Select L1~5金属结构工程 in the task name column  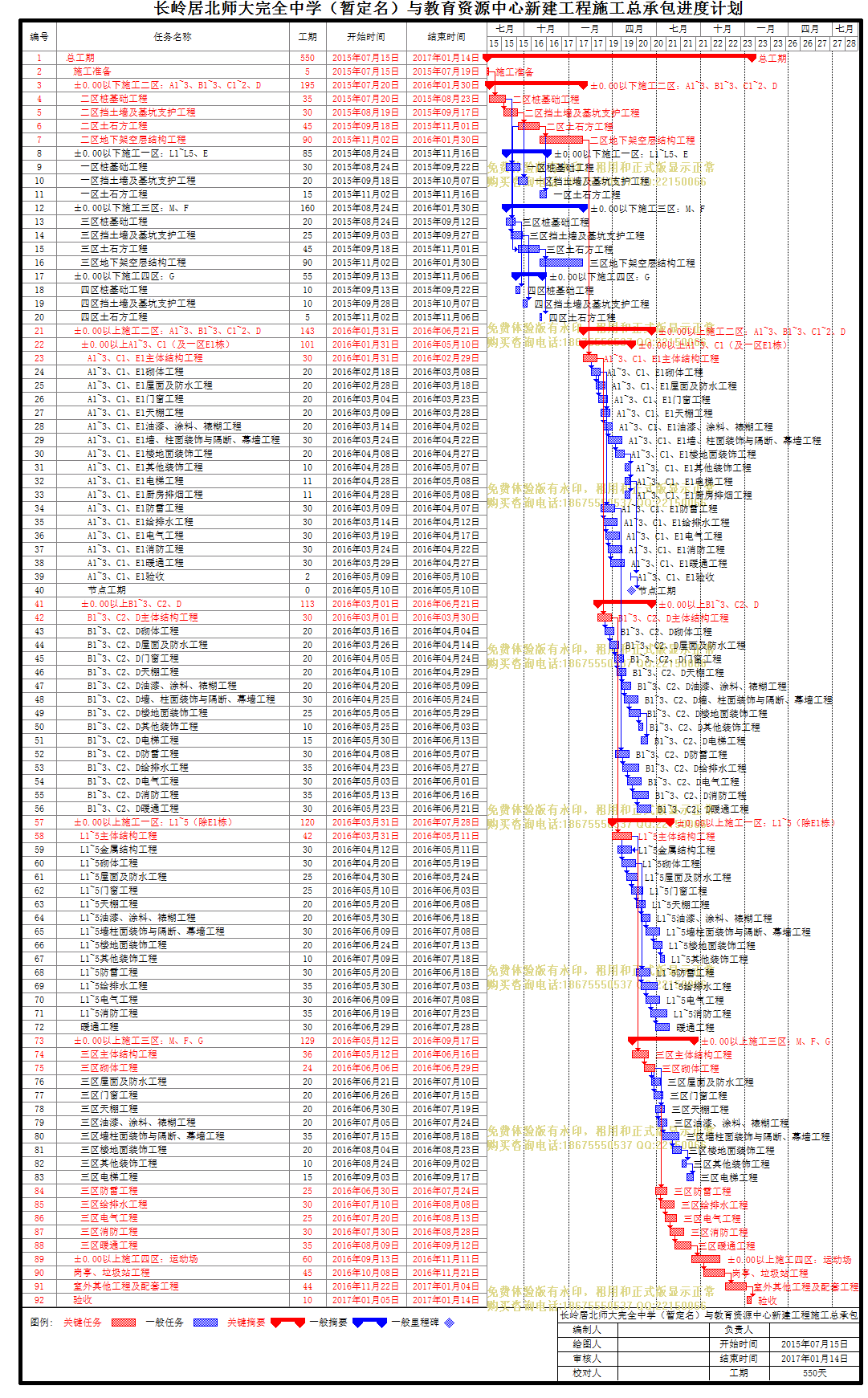(x=119, y=850)
